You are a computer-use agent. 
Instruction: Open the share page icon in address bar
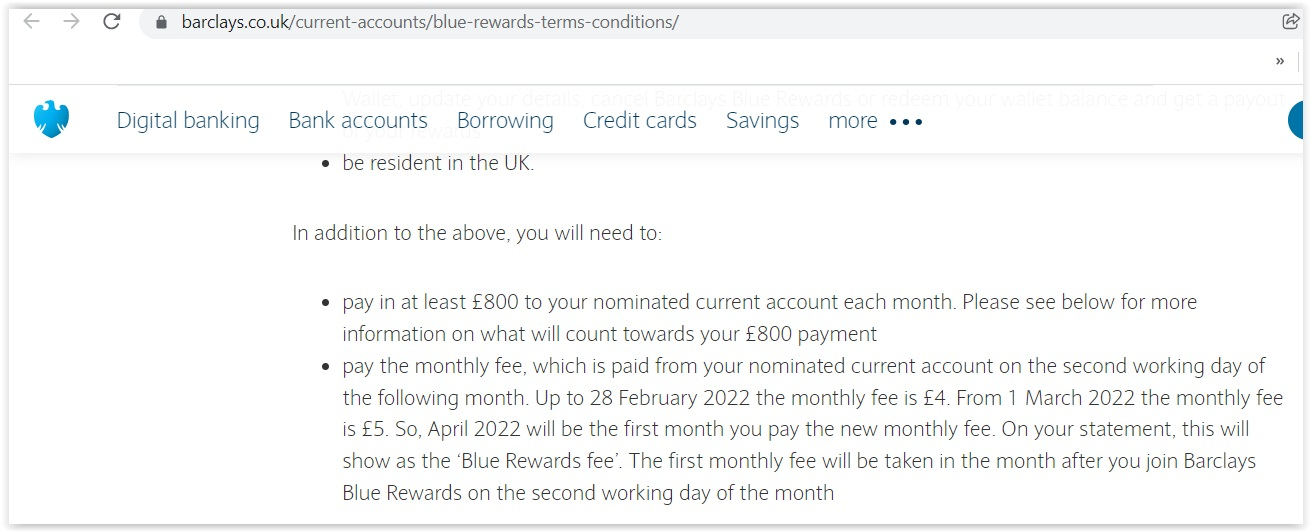click(x=1290, y=21)
